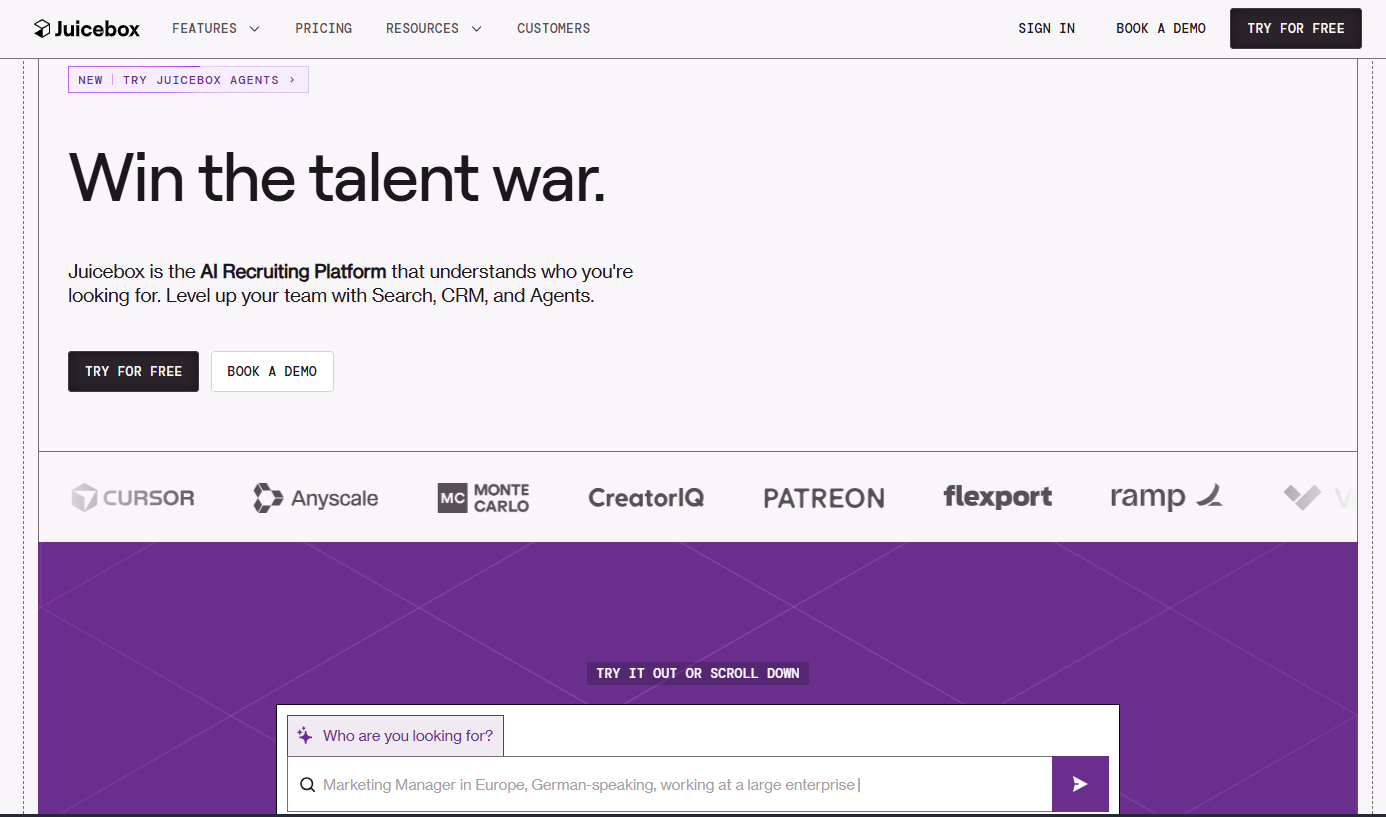
Task: Click the sparkle icon beside search prompt
Action: point(305,735)
